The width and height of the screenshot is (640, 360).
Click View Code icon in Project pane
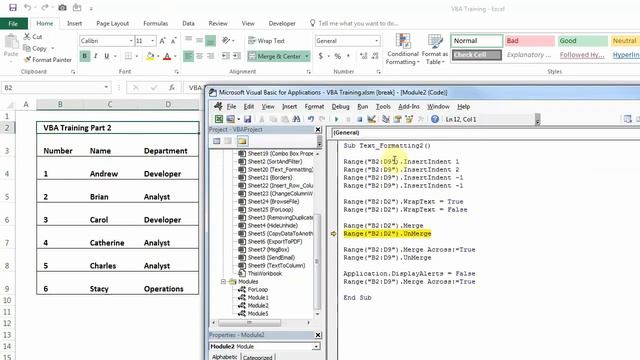coord(216,141)
